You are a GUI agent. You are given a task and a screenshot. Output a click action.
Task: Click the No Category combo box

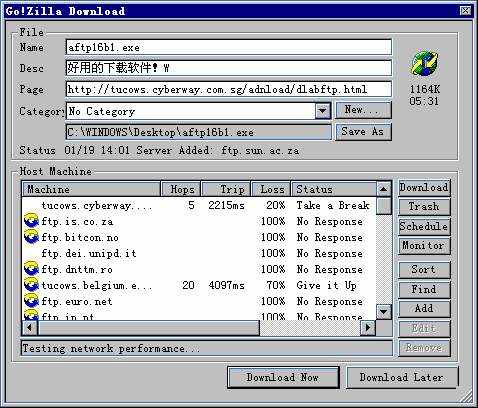(x=198, y=111)
